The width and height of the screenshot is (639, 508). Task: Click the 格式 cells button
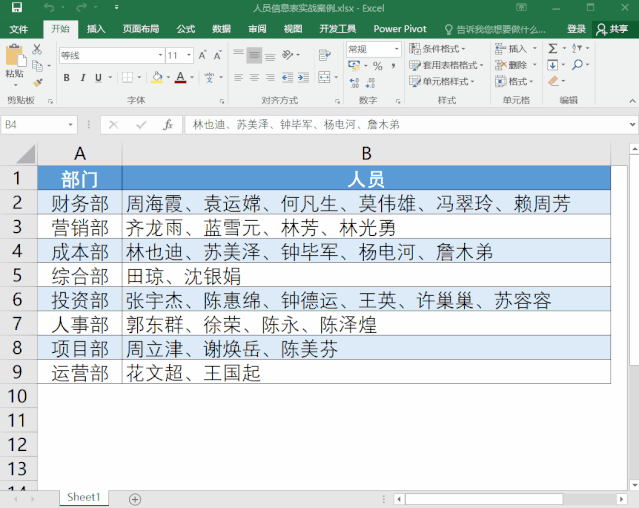pos(515,81)
